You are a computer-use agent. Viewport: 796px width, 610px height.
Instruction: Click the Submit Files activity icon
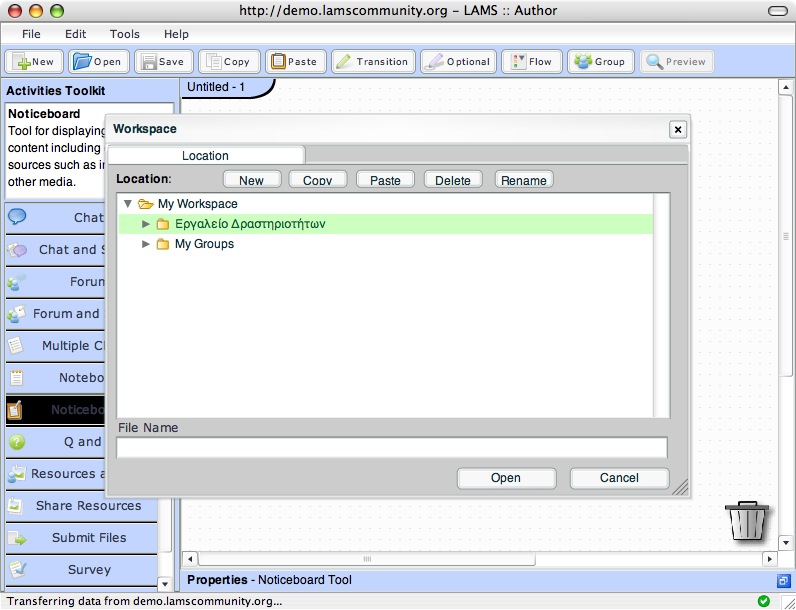[x=17, y=538]
